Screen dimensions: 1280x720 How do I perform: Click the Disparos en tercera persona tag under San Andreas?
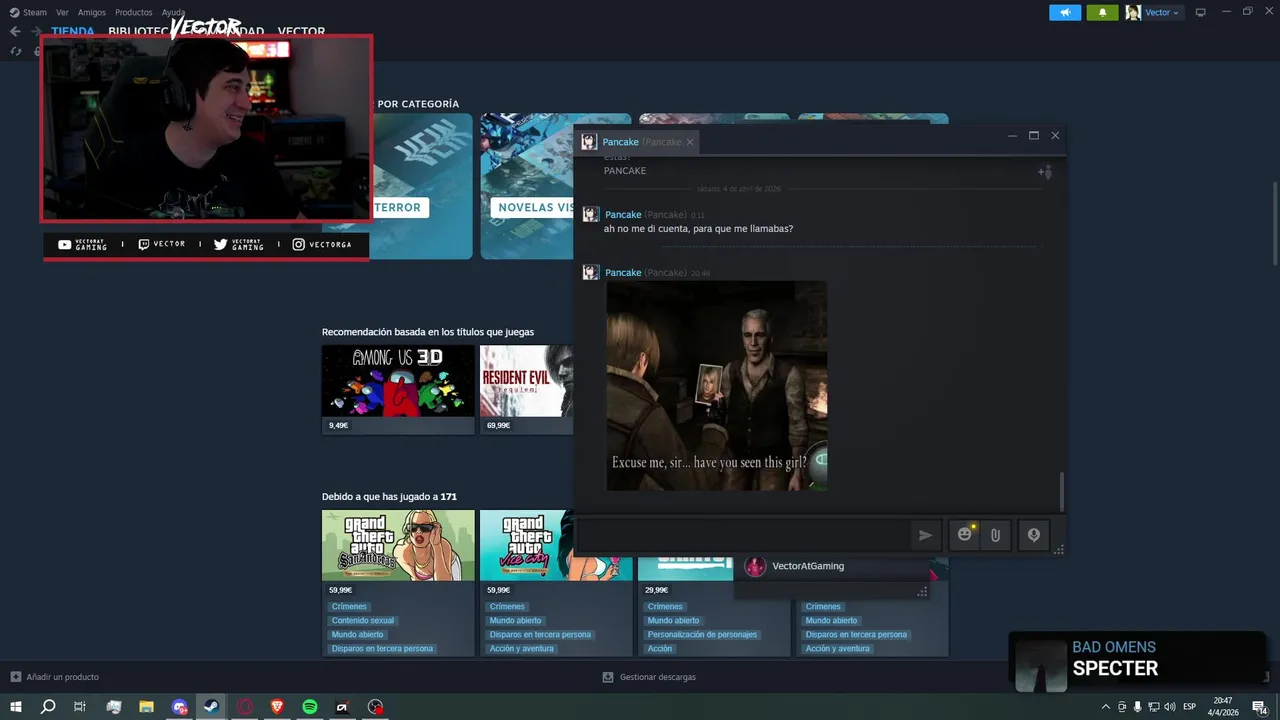point(382,648)
